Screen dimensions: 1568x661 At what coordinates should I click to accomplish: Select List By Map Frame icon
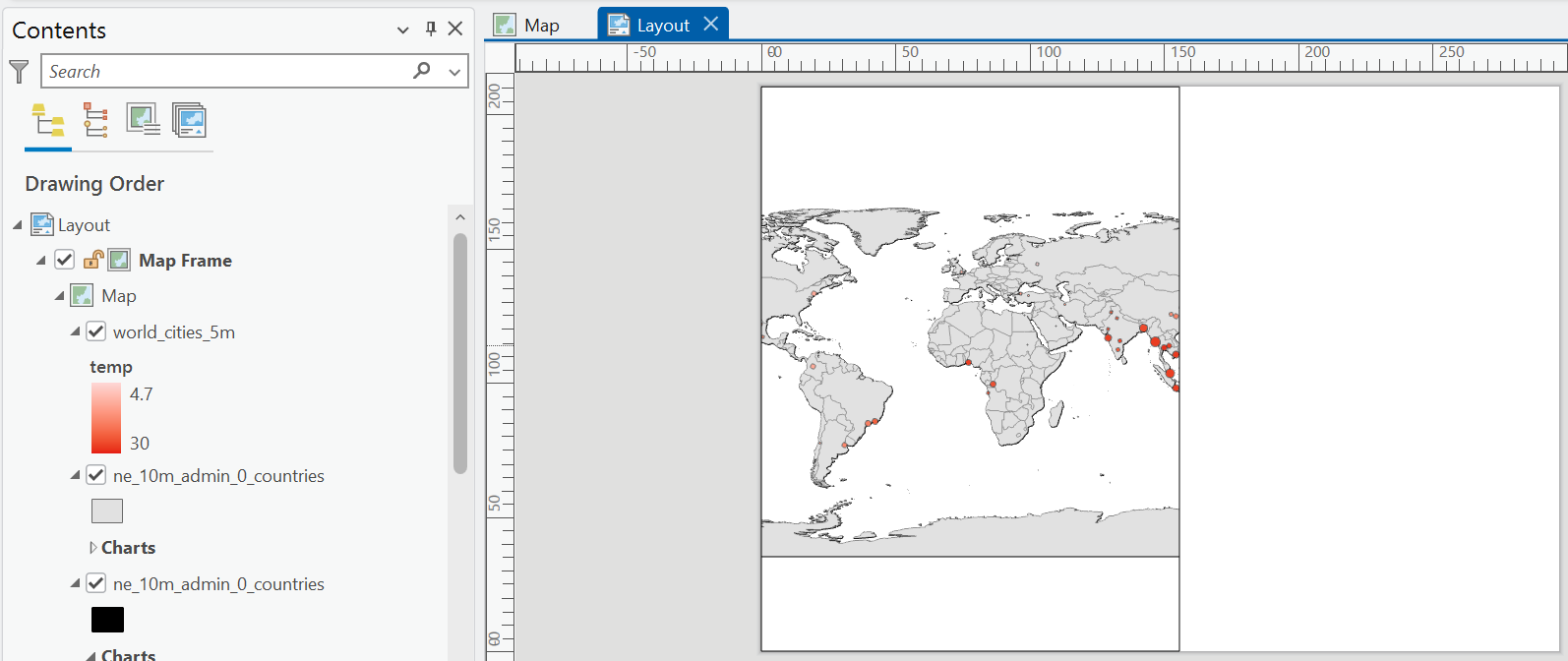[143, 120]
